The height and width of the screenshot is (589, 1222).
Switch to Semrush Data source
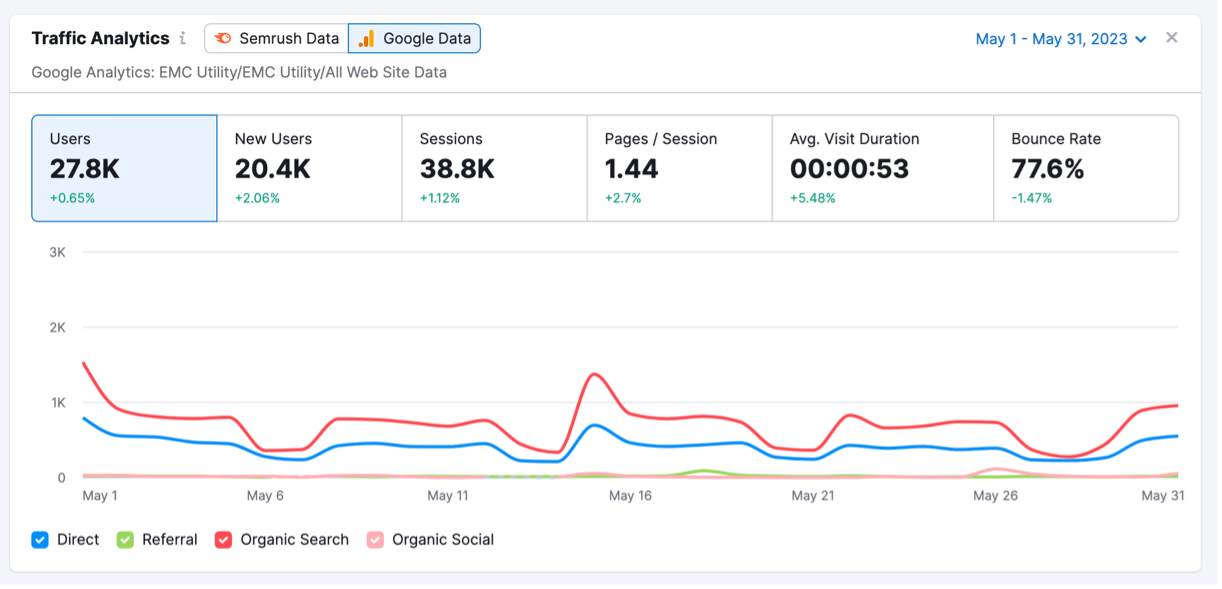pyautogui.click(x=276, y=39)
